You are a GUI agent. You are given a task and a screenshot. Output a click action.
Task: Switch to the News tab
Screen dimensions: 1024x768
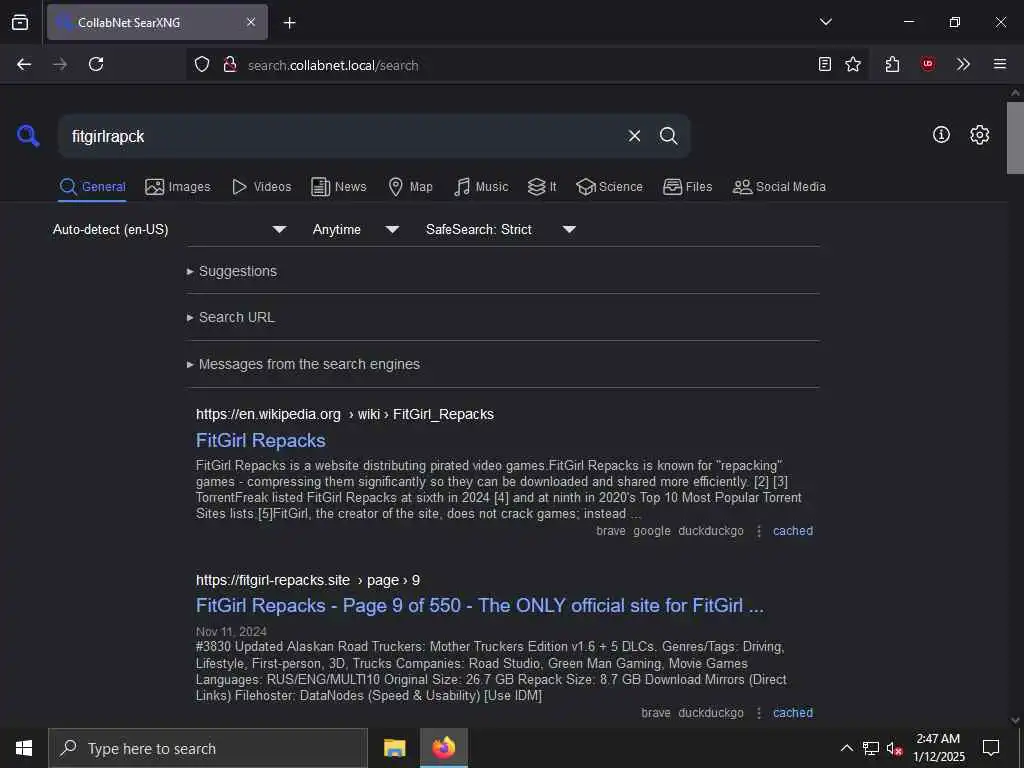pyautogui.click(x=339, y=187)
